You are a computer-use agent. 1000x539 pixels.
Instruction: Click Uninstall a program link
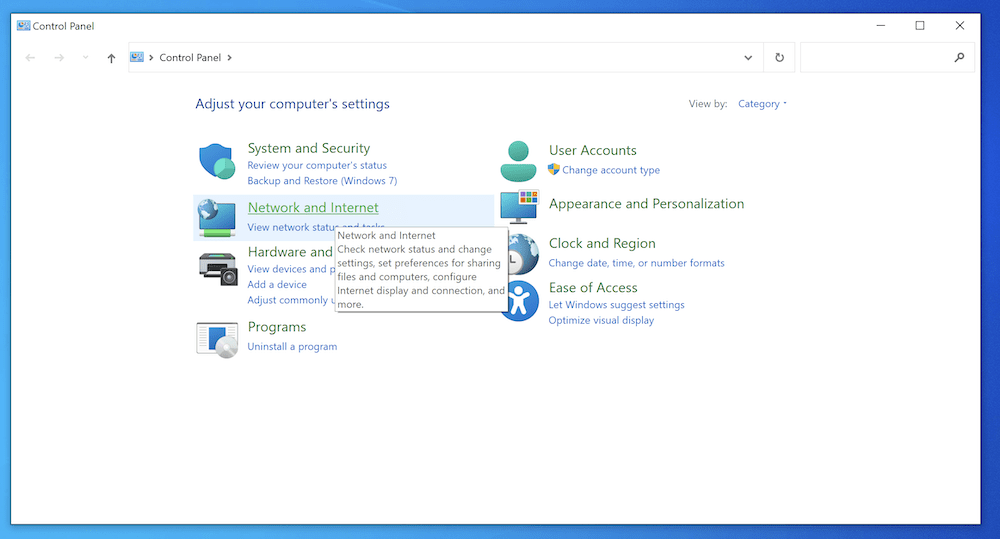coord(292,346)
